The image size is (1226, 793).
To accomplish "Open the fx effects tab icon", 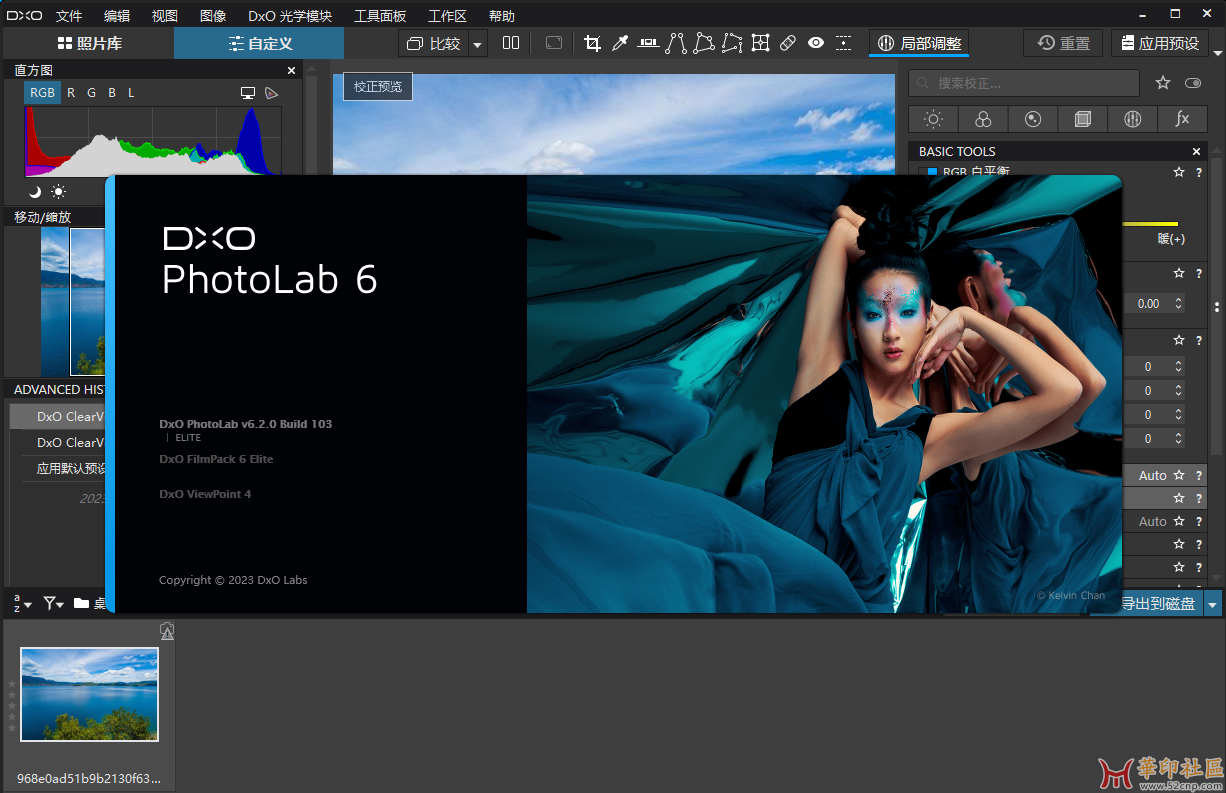I will pos(1183,119).
